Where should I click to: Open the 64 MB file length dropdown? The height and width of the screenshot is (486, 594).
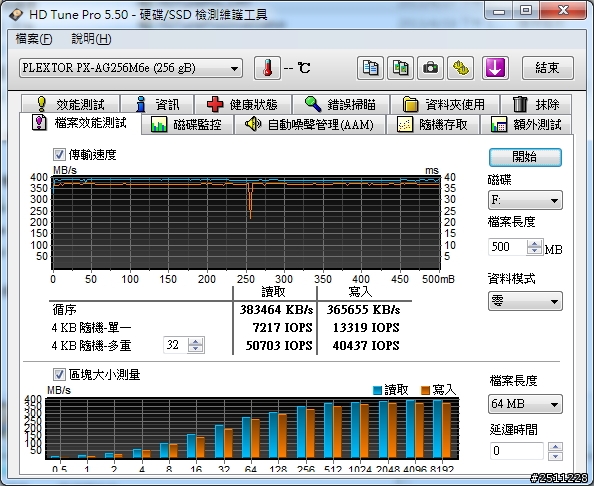pyautogui.click(x=525, y=404)
